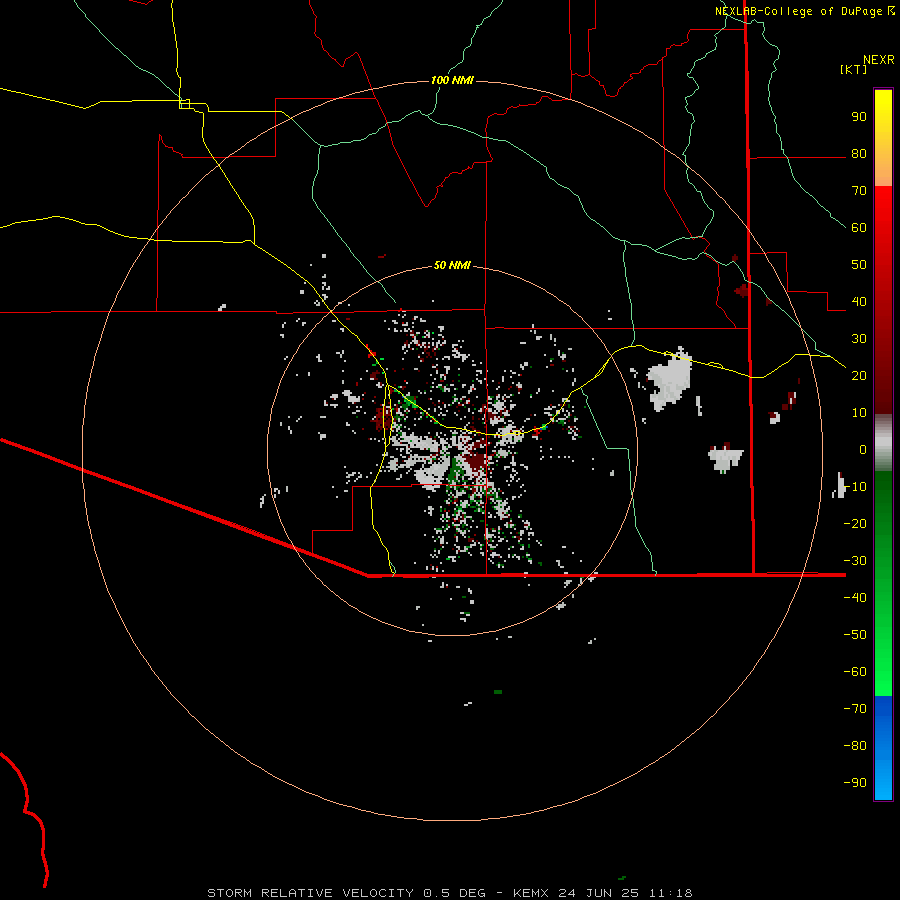This screenshot has width=900, height=900.
Task: Click STORM RELATIVE VELOCITY product caption
Action: coord(311,893)
